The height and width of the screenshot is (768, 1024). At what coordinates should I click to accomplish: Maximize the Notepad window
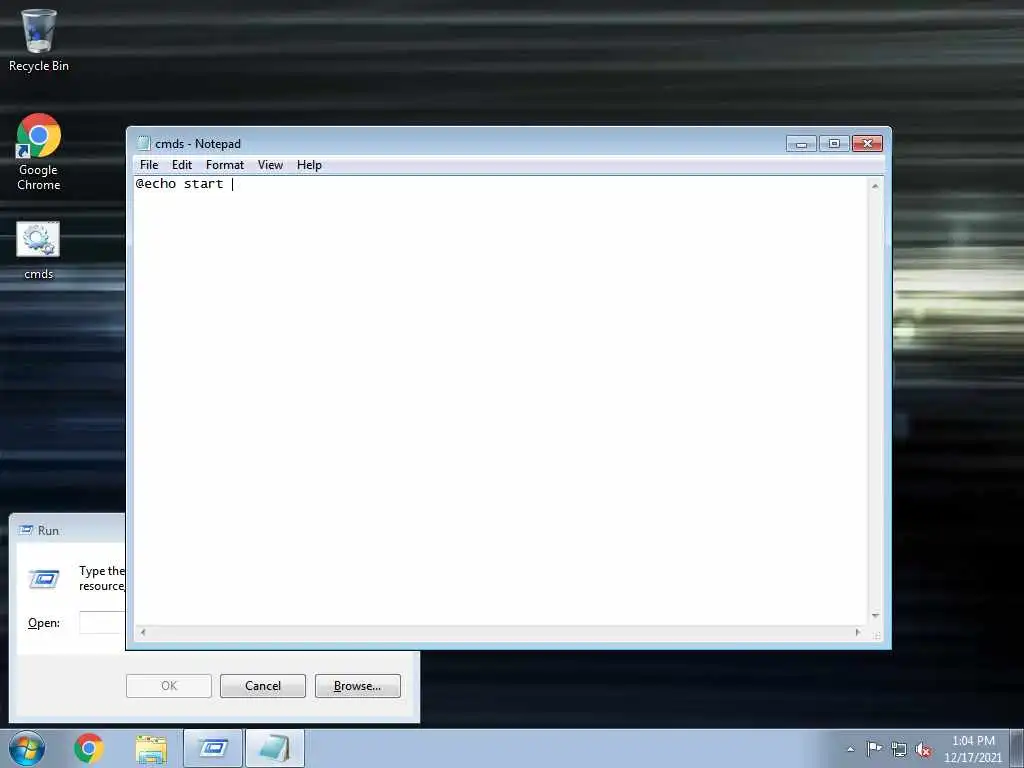[x=834, y=144]
